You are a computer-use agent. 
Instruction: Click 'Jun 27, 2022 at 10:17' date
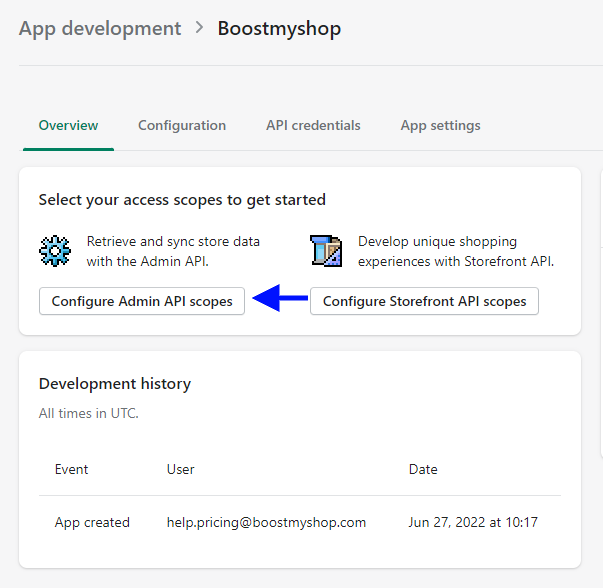(x=473, y=522)
